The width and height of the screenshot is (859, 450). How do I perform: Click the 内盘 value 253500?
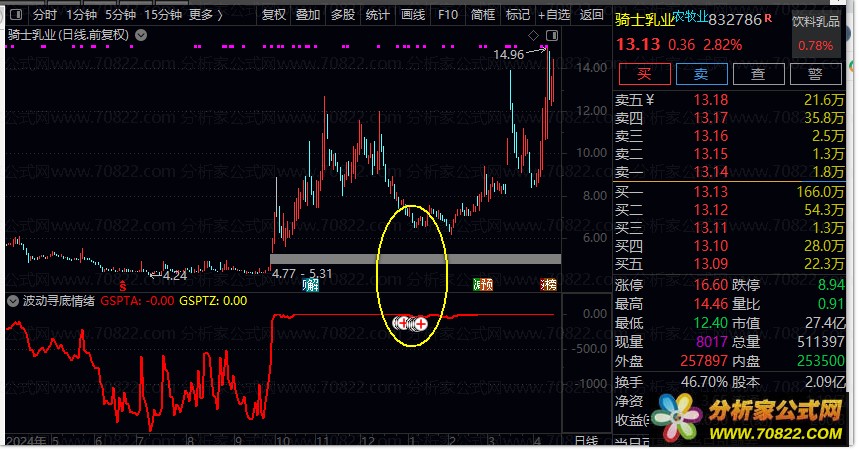pos(821,361)
